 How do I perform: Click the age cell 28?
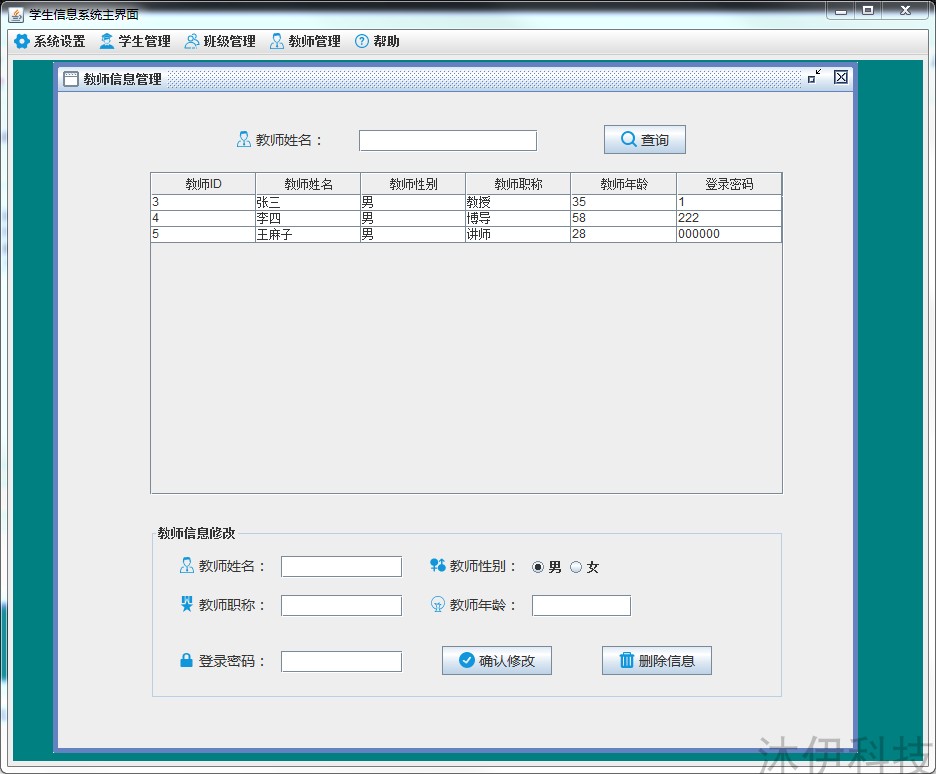[x=624, y=234]
